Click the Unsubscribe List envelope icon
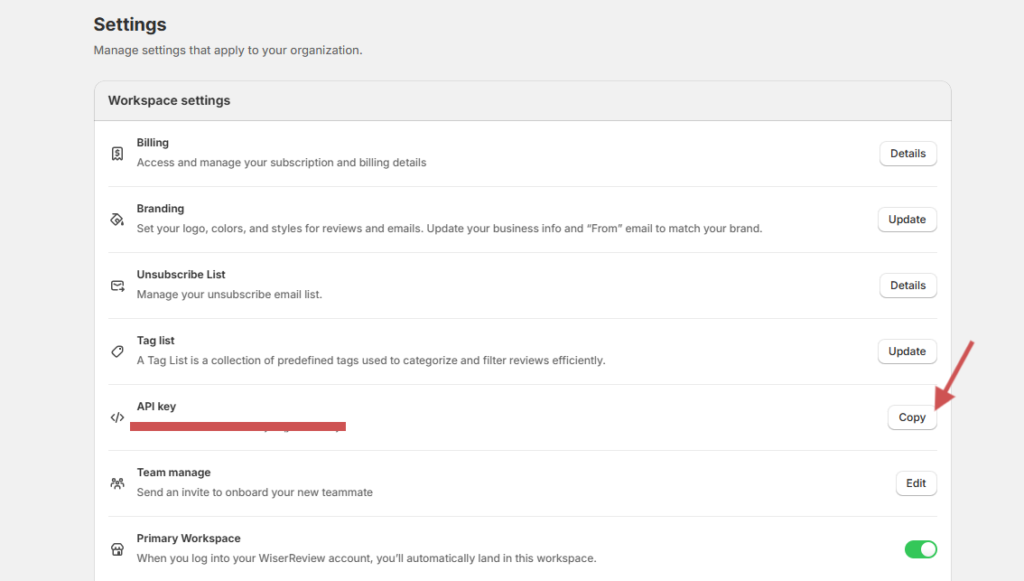This screenshot has width=1024, height=581. click(117, 286)
